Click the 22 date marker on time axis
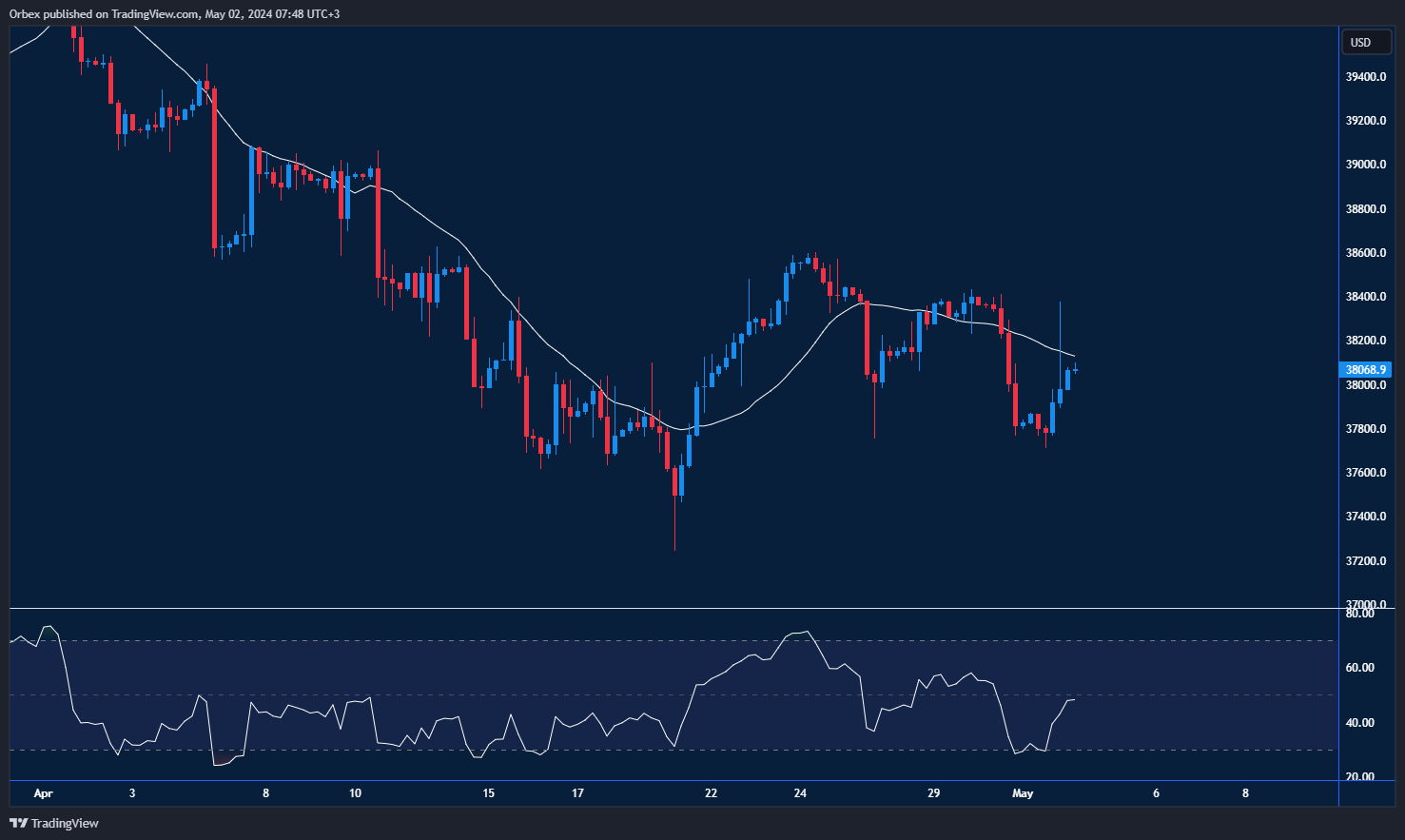Image resolution: width=1405 pixels, height=840 pixels. [711, 793]
